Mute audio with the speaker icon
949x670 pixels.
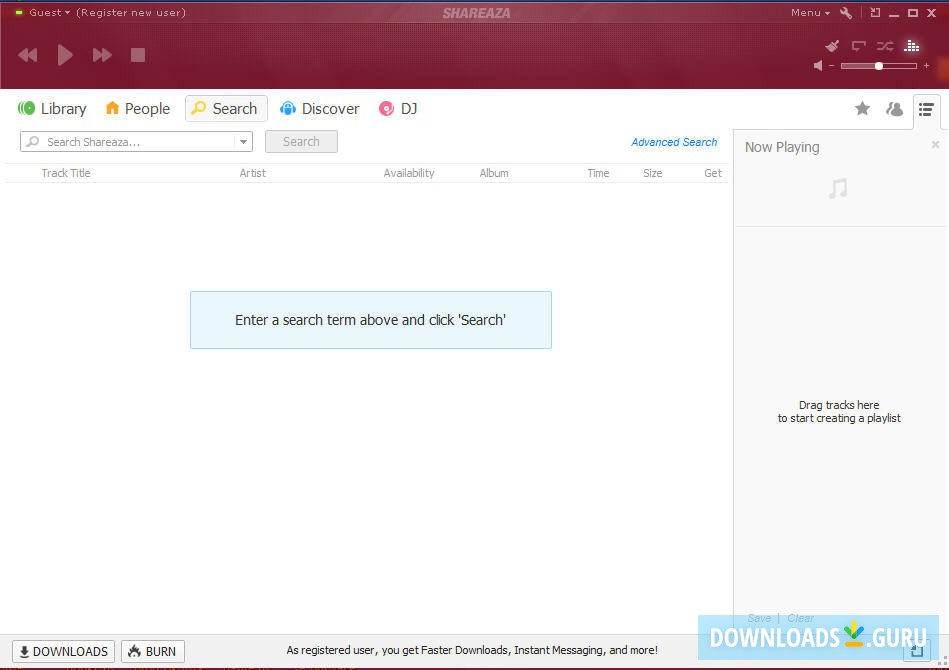click(818, 65)
